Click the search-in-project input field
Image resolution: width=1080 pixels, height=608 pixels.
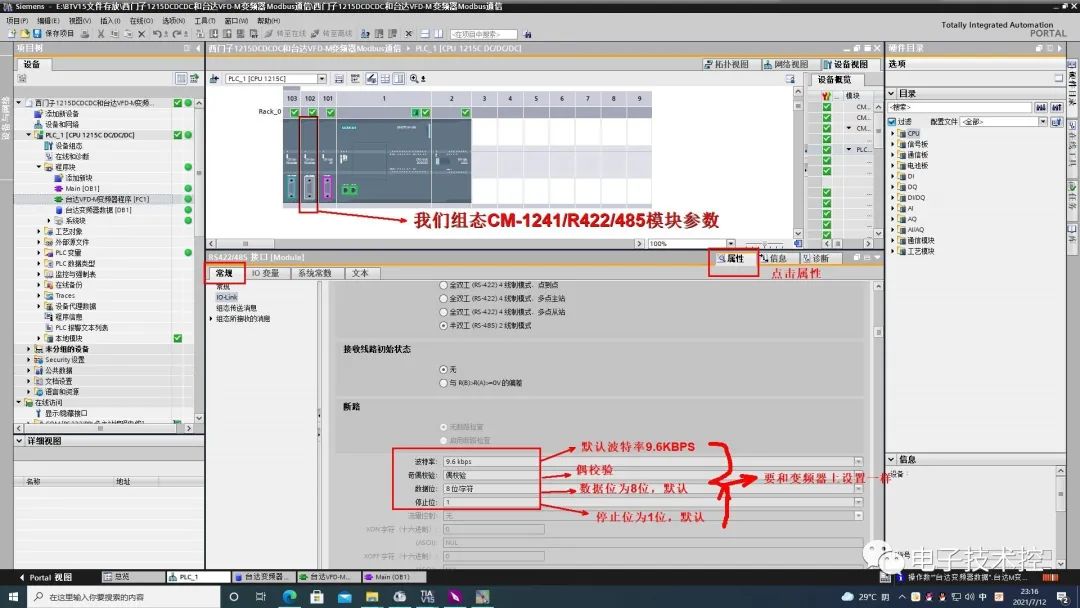click(484, 34)
